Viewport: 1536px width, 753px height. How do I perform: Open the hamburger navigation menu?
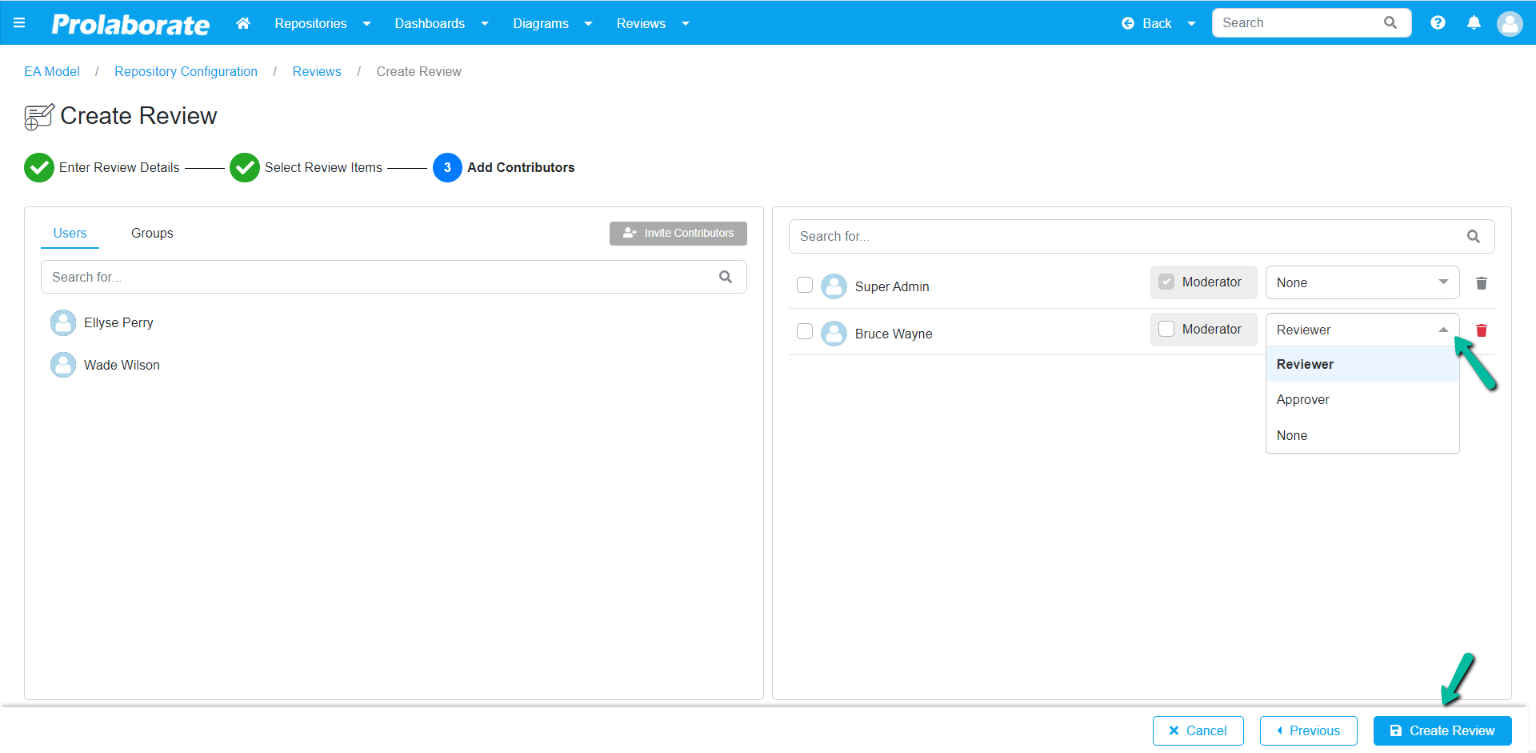coord(19,22)
